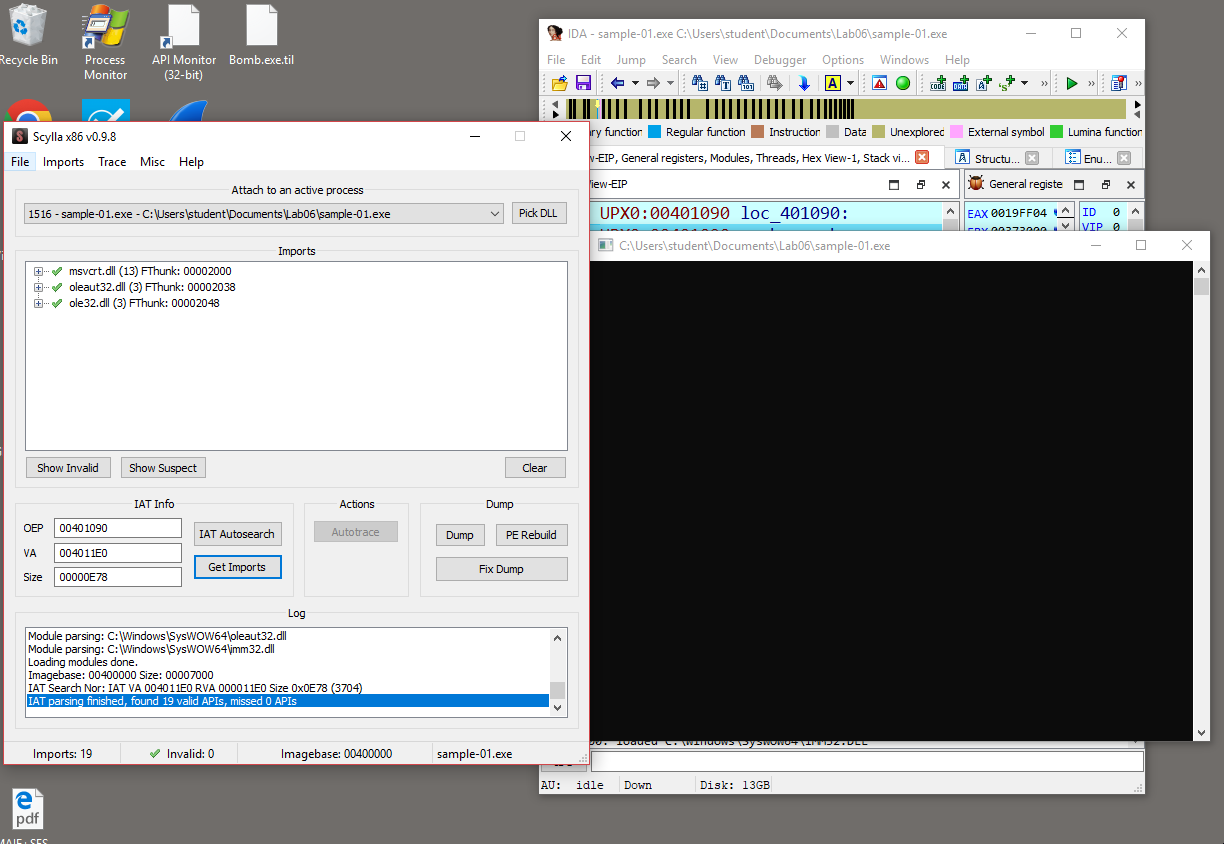Select the Chrome desktop icon
The width and height of the screenshot is (1224, 844).
point(28,112)
